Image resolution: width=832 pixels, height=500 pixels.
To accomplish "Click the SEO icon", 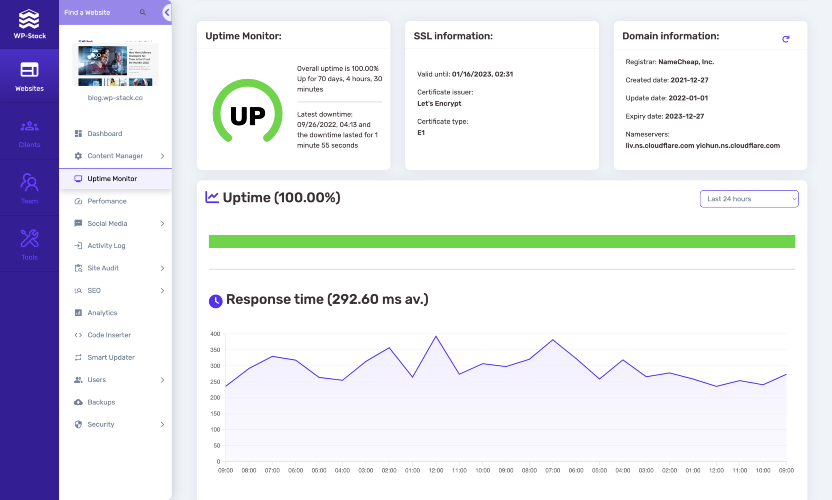I will click(x=79, y=291).
